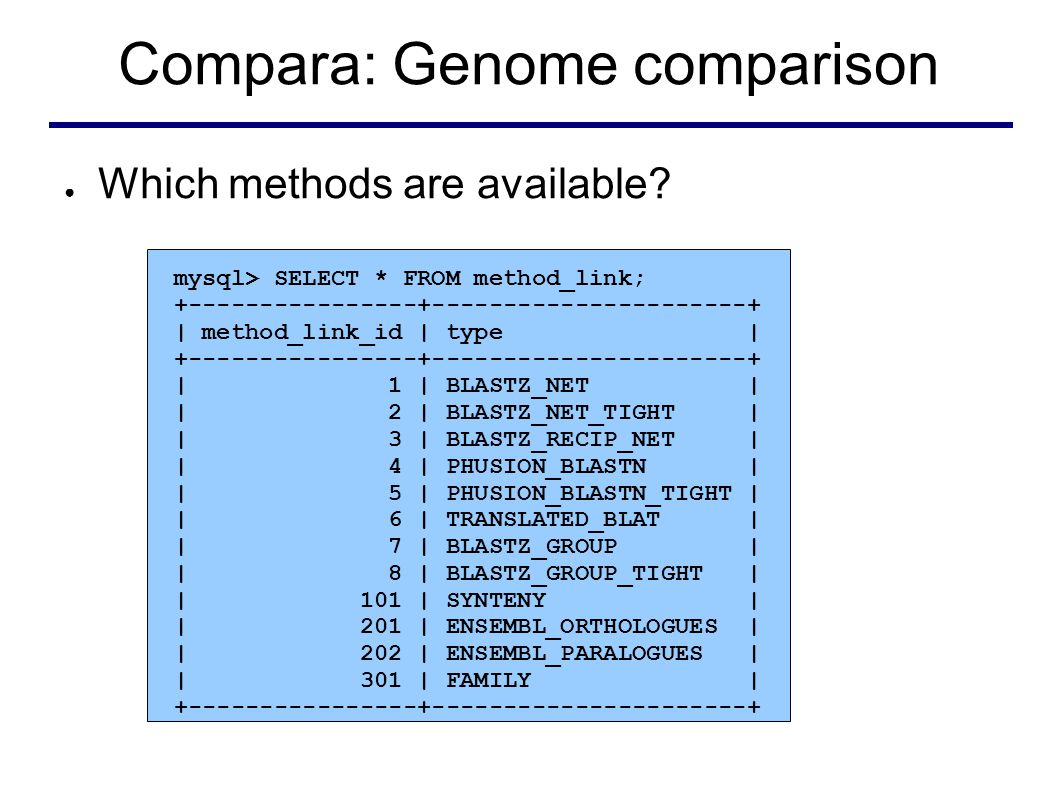
Task: Click the method_link_id column header
Action: coord(302,332)
